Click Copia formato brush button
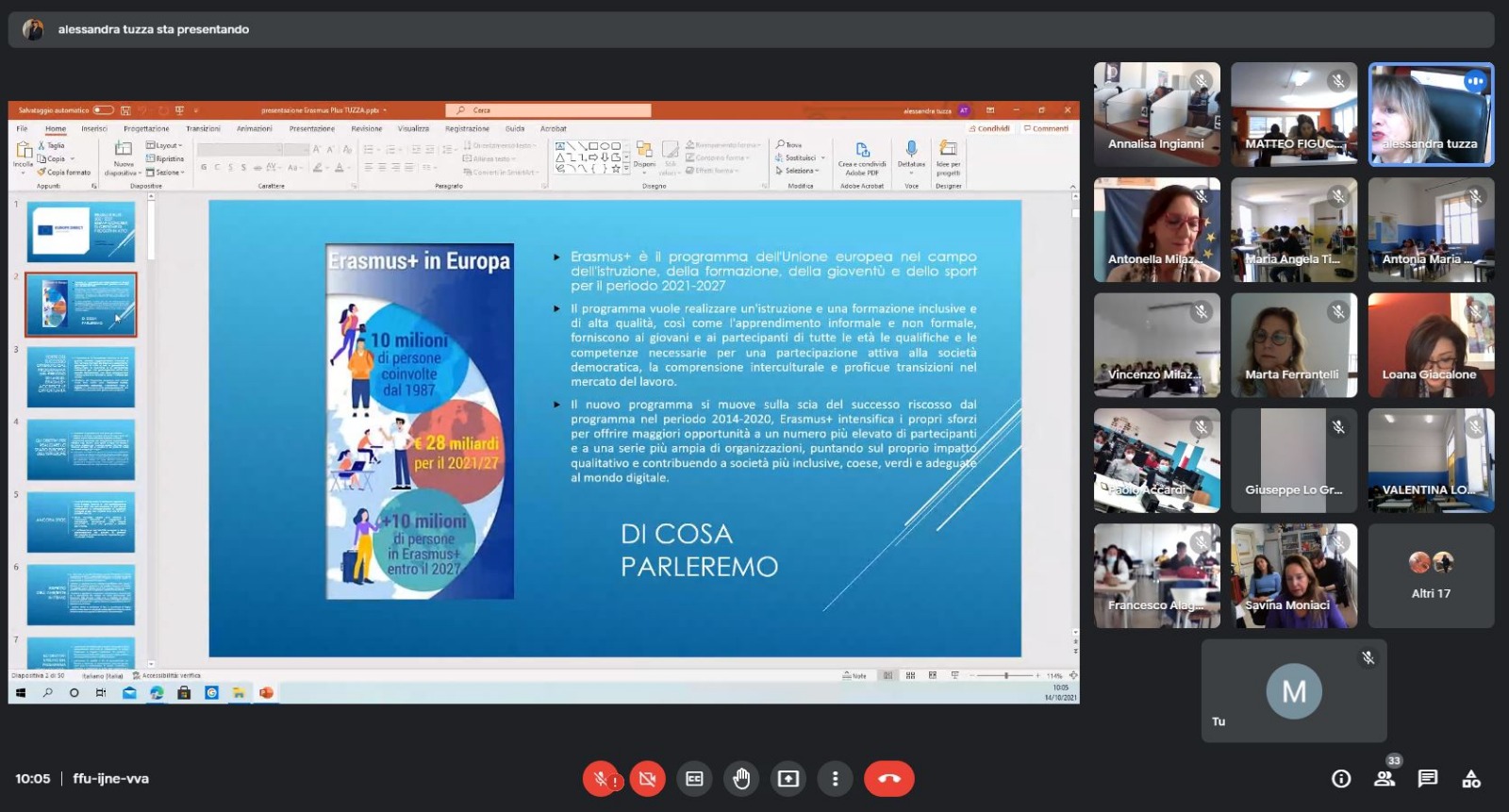Screen dimensions: 1509x812 64,172
